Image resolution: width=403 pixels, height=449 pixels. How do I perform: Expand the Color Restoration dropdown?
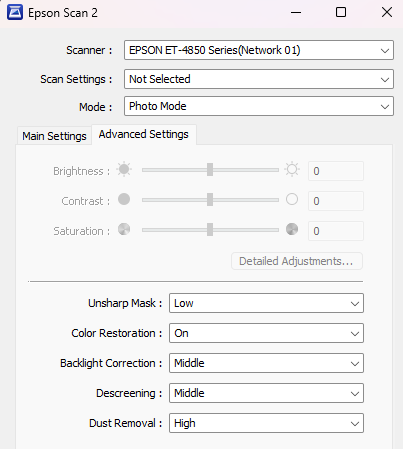pos(266,333)
